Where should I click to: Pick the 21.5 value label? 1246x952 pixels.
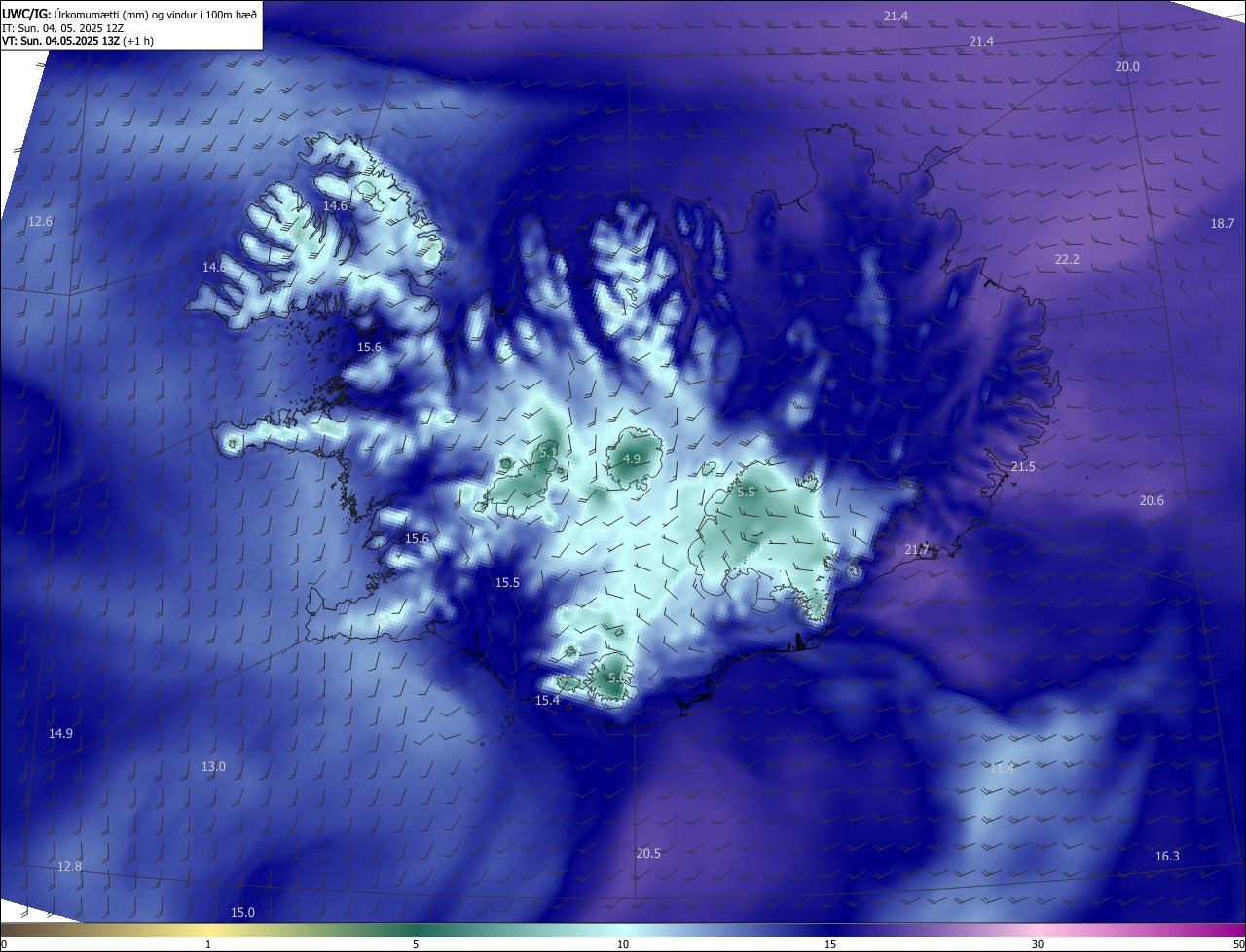[1023, 467]
